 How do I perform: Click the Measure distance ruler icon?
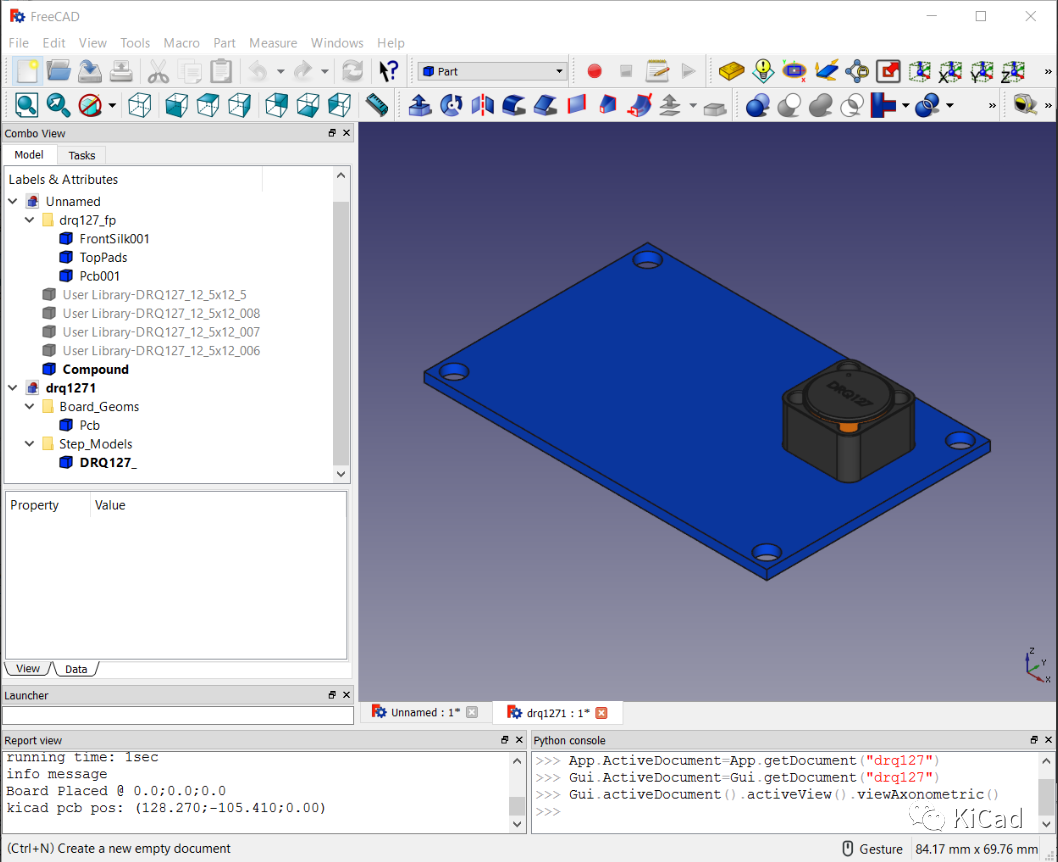[377, 105]
